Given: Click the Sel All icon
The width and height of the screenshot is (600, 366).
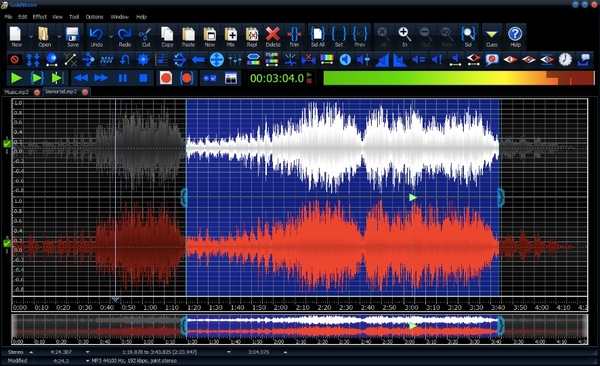Looking at the screenshot, I should pos(318,34).
